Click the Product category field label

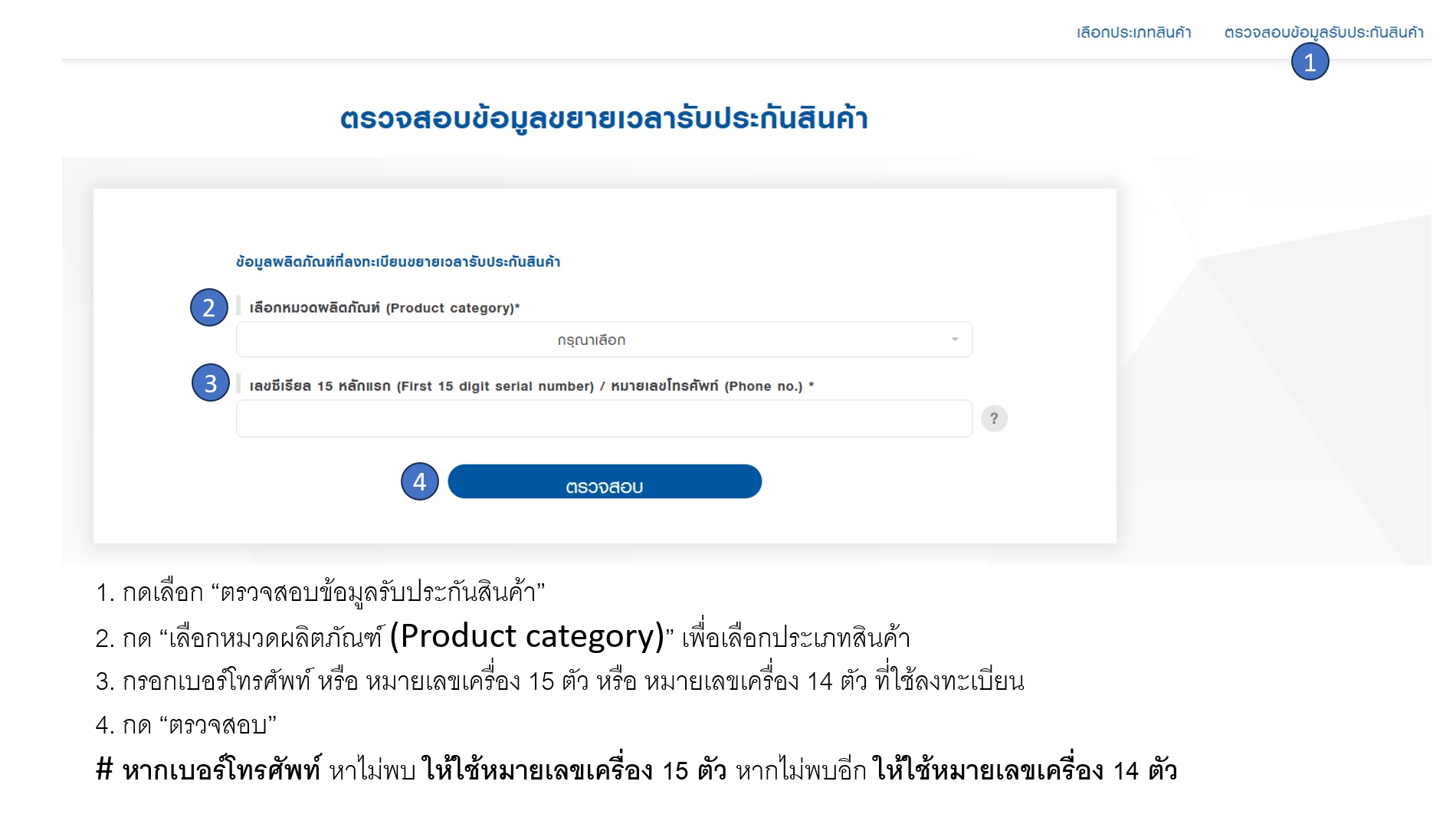[x=385, y=308]
